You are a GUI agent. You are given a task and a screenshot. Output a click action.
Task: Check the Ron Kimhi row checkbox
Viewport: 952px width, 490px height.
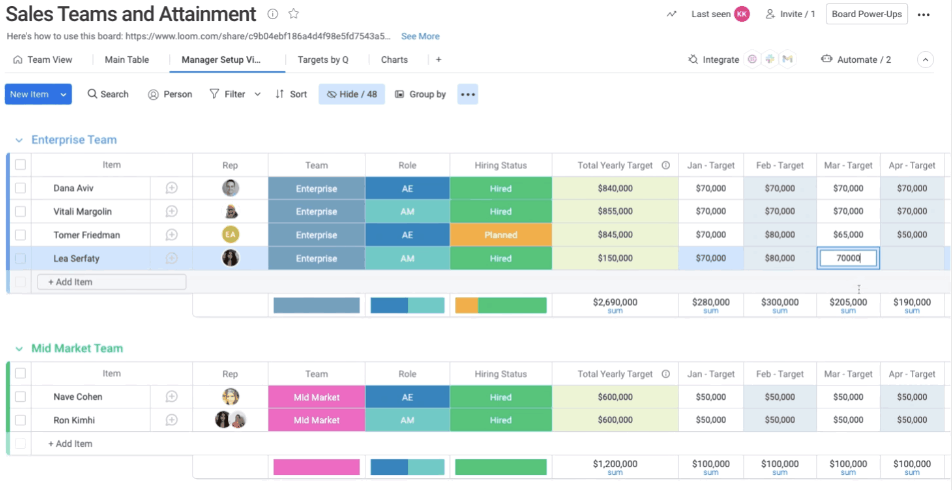[x=21, y=420]
